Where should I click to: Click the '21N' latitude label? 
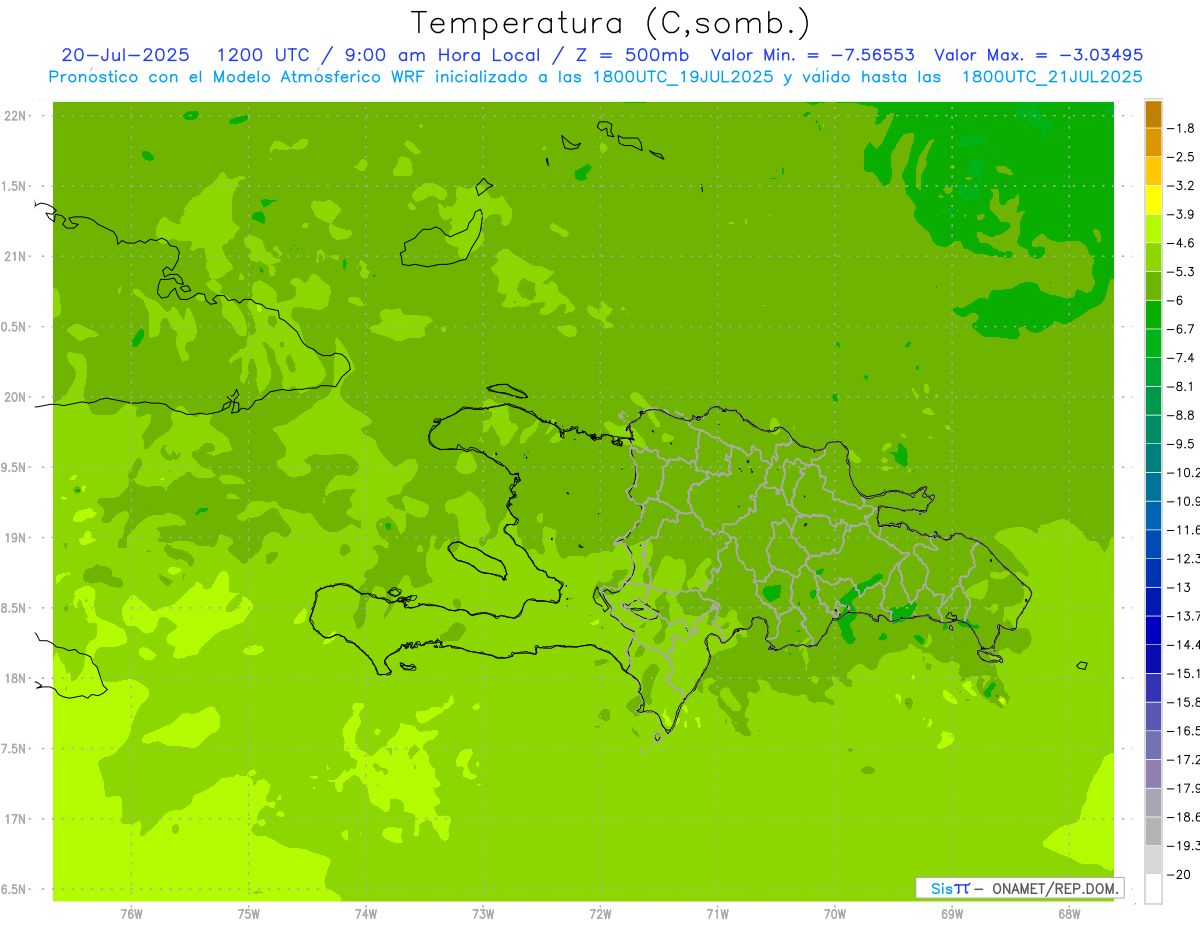[x=15, y=256]
